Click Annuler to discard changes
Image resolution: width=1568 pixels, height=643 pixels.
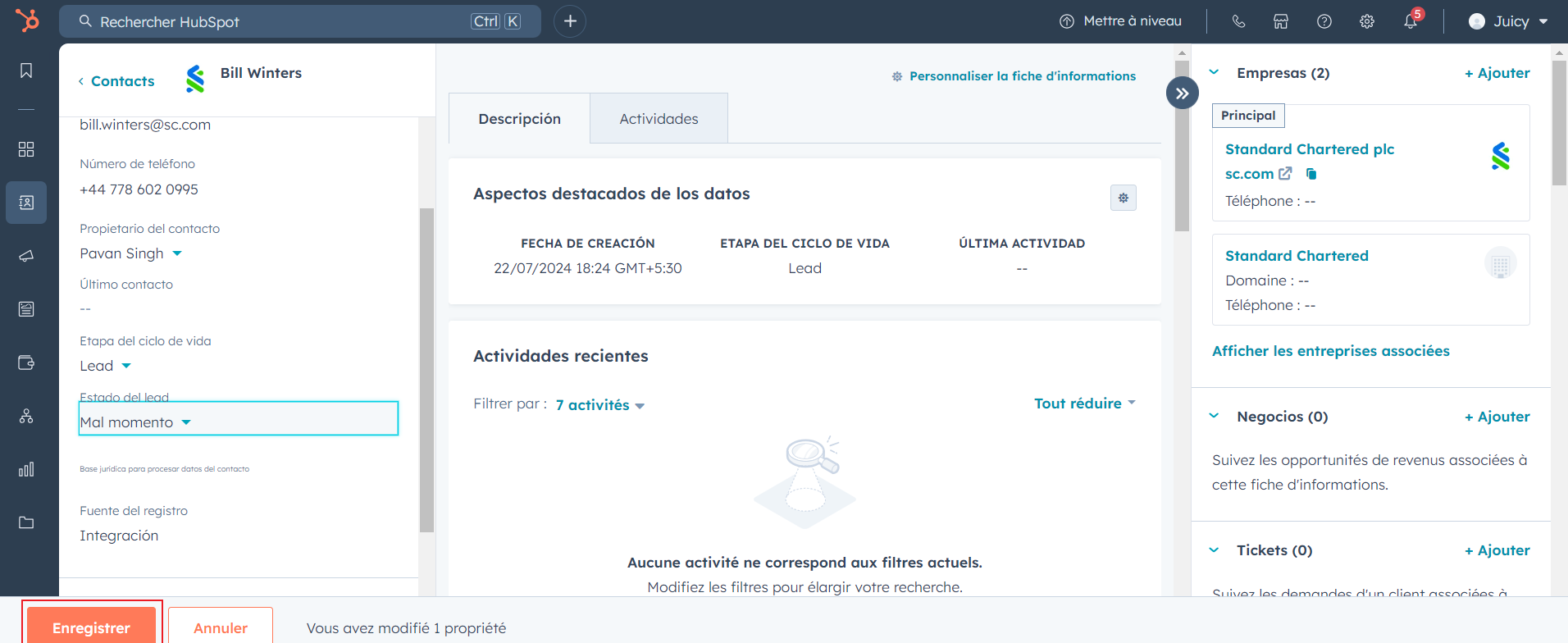221,625
